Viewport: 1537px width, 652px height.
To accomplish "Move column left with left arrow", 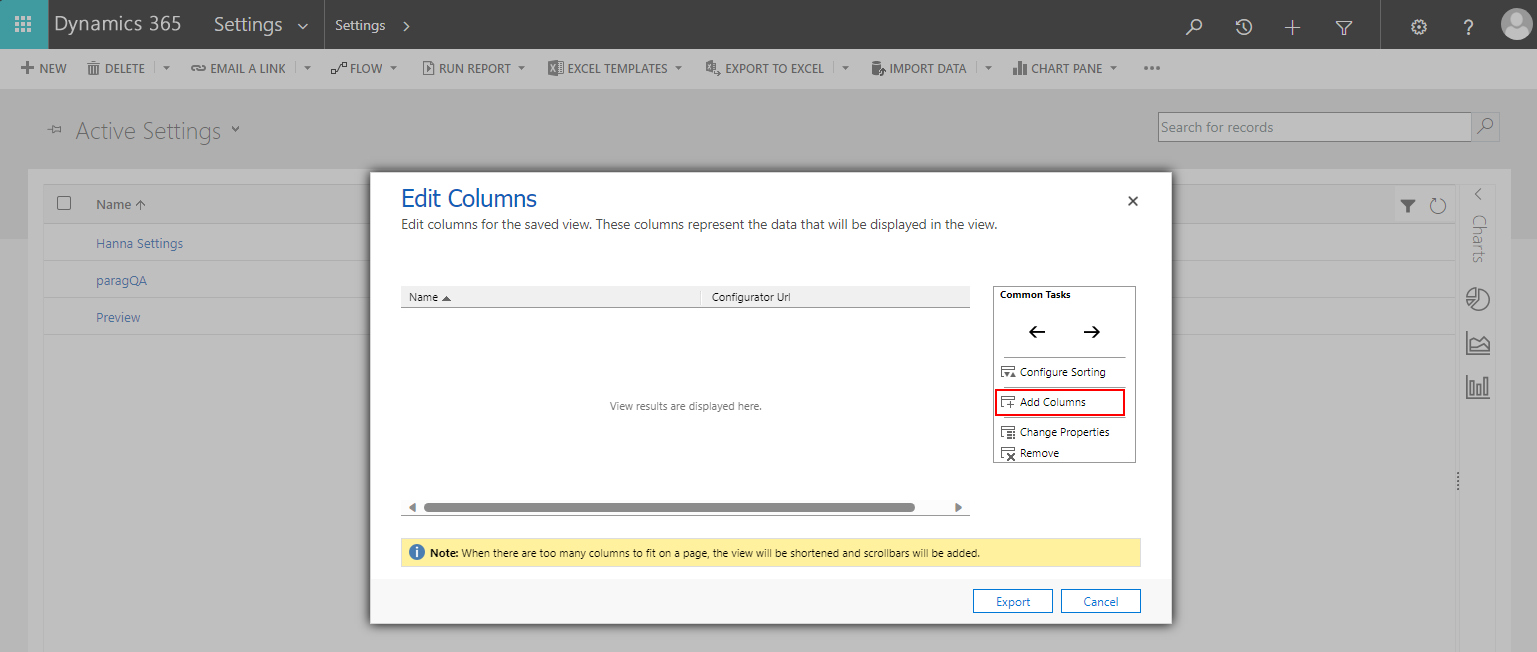I will (1037, 332).
